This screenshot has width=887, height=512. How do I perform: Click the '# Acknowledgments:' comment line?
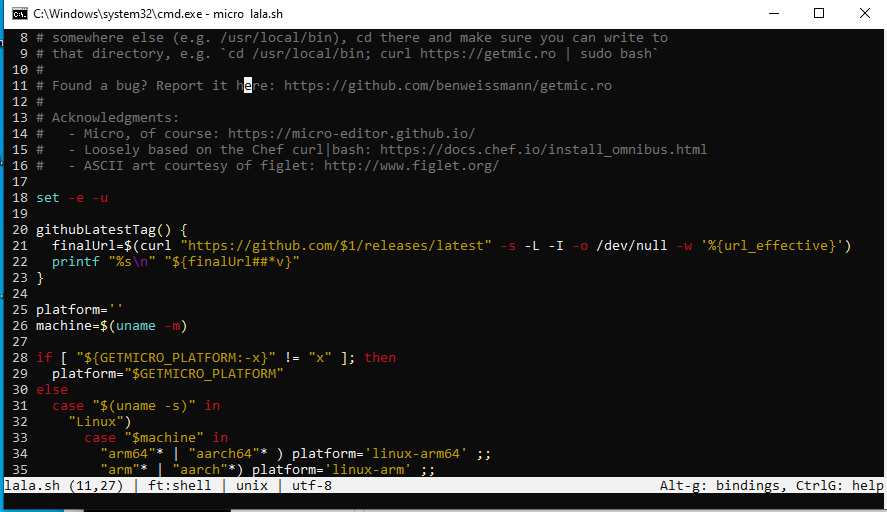[107, 118]
